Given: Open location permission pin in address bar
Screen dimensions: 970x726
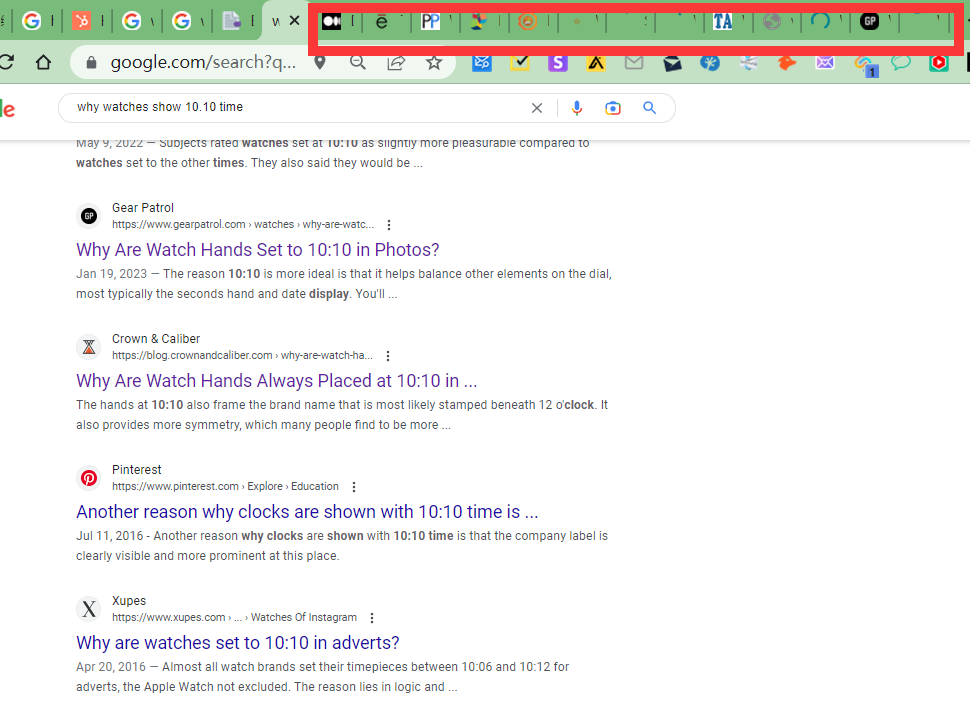Looking at the screenshot, I should 320,62.
